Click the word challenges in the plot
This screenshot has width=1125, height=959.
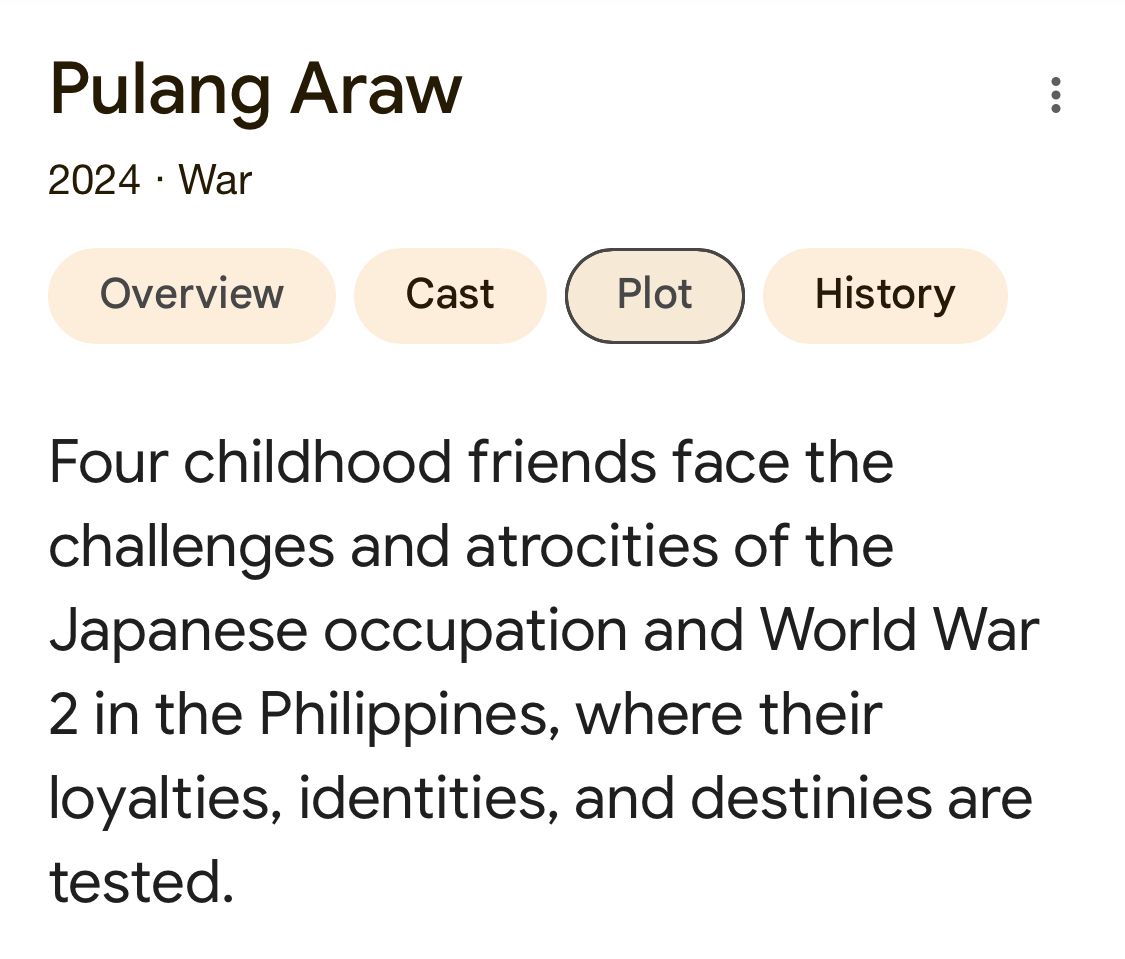(192, 548)
